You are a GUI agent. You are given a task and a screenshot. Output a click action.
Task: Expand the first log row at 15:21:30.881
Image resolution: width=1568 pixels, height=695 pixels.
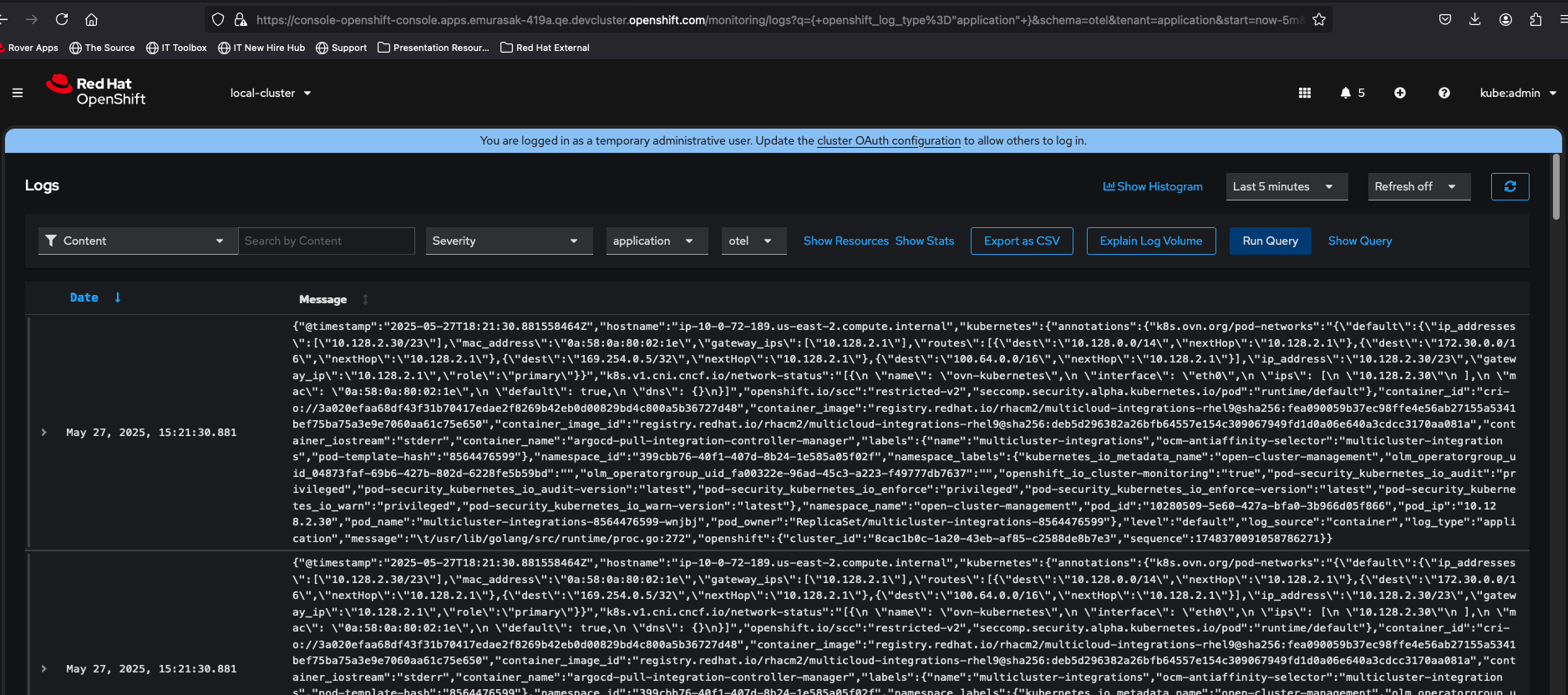44,432
